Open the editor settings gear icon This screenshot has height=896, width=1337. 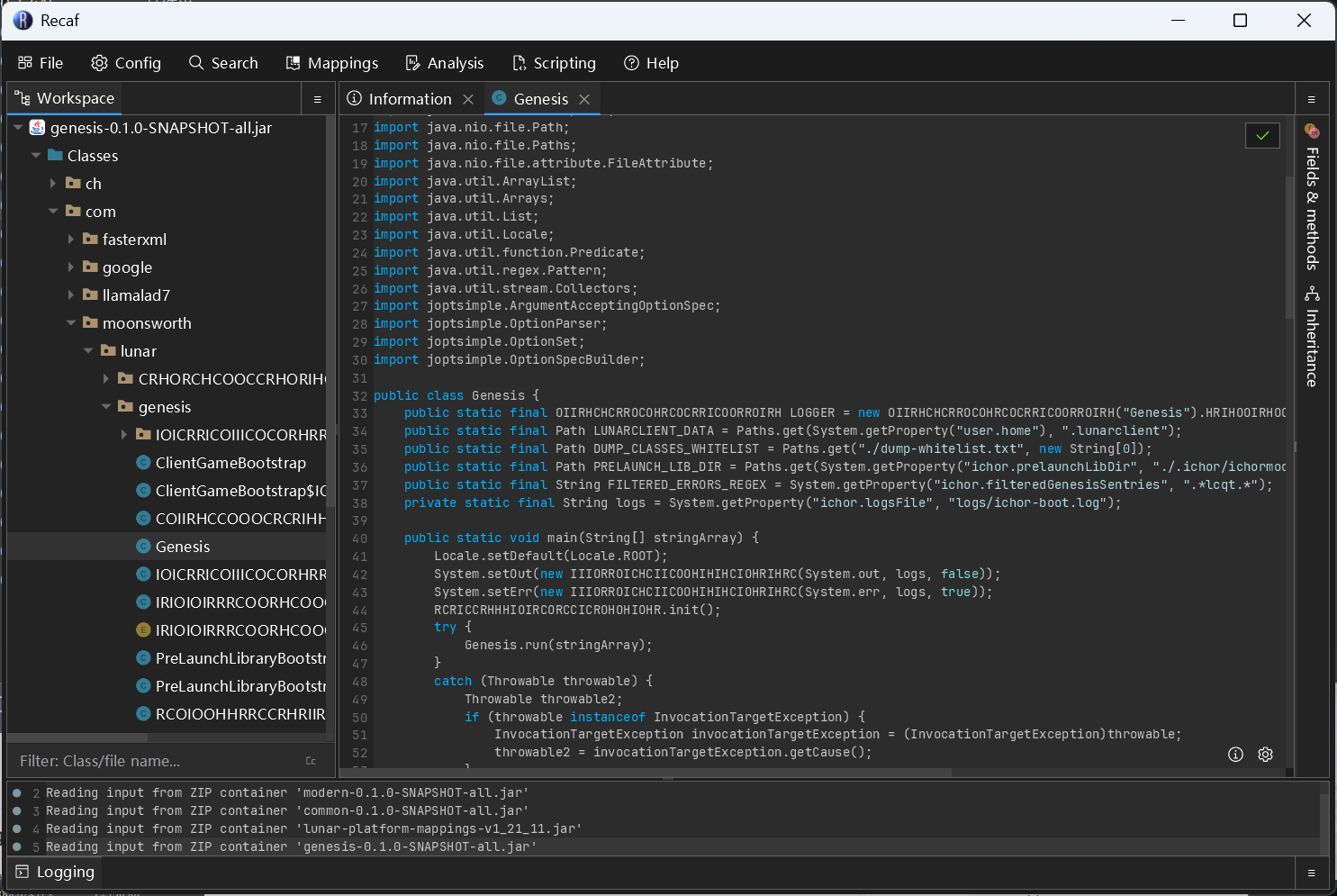1265,755
